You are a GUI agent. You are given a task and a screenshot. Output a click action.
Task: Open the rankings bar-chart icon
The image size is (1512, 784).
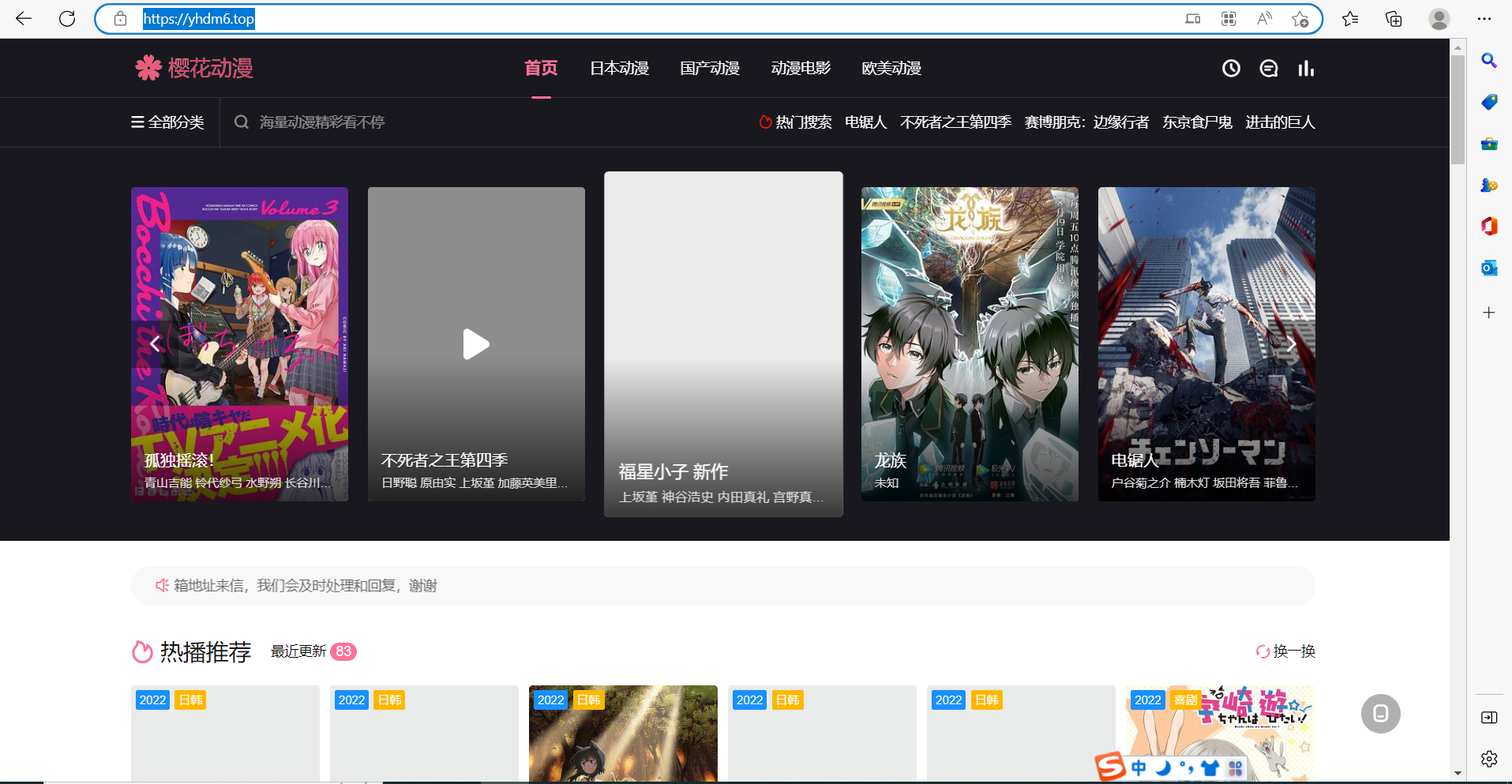coord(1306,69)
